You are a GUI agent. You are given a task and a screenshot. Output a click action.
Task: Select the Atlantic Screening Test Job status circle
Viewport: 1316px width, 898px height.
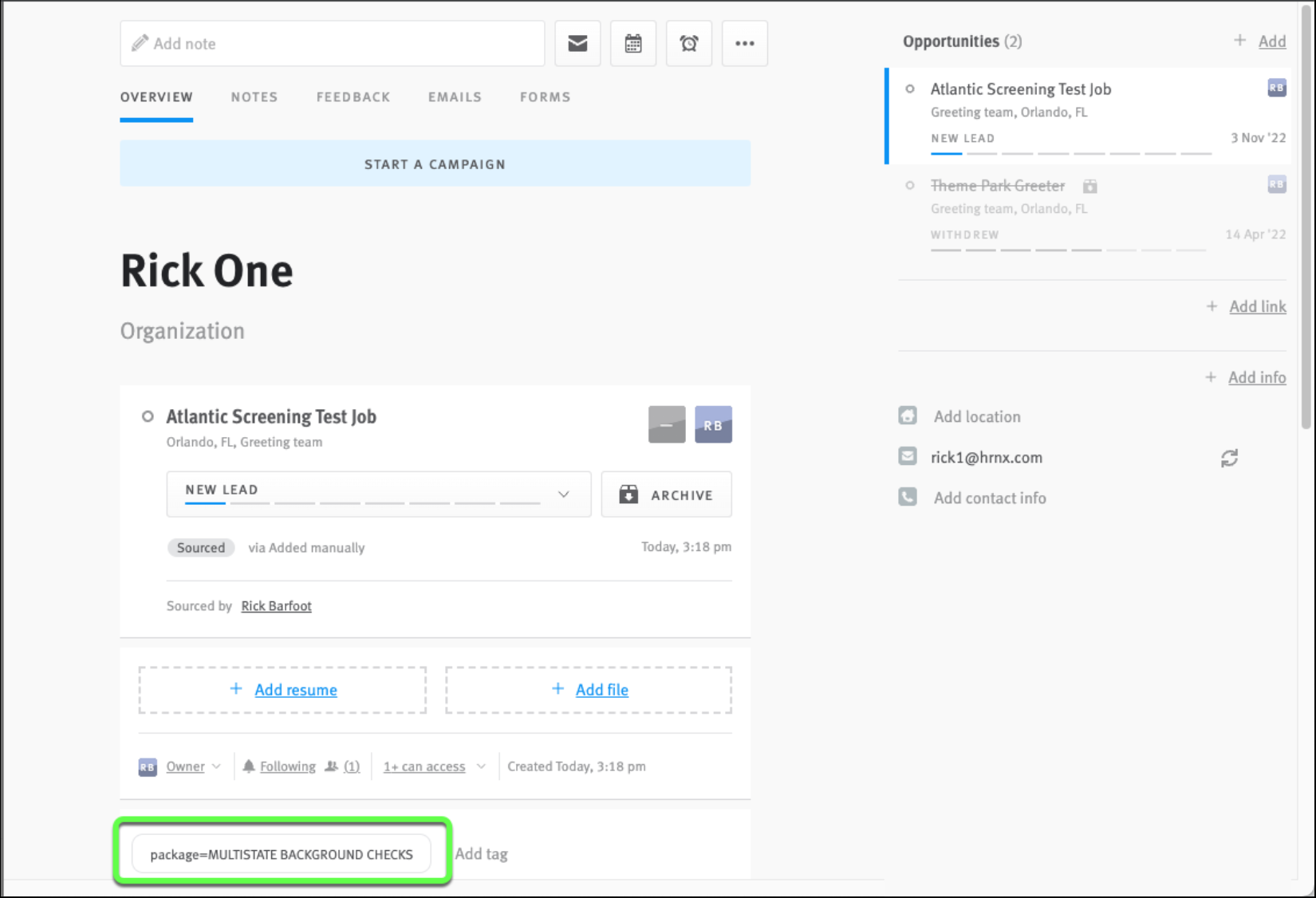(x=910, y=89)
